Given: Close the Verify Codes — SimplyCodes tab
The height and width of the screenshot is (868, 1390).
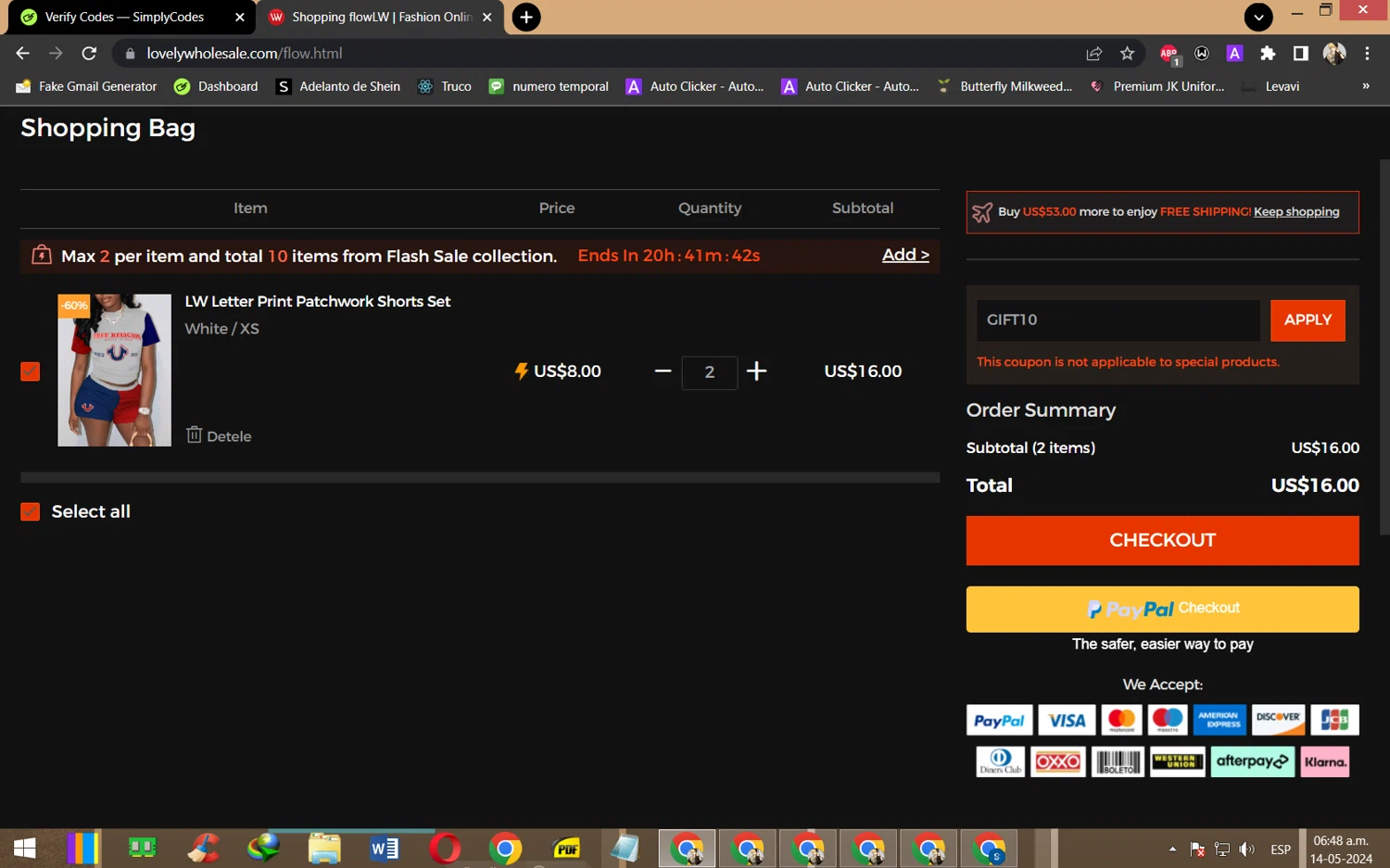Looking at the screenshot, I should [239, 17].
